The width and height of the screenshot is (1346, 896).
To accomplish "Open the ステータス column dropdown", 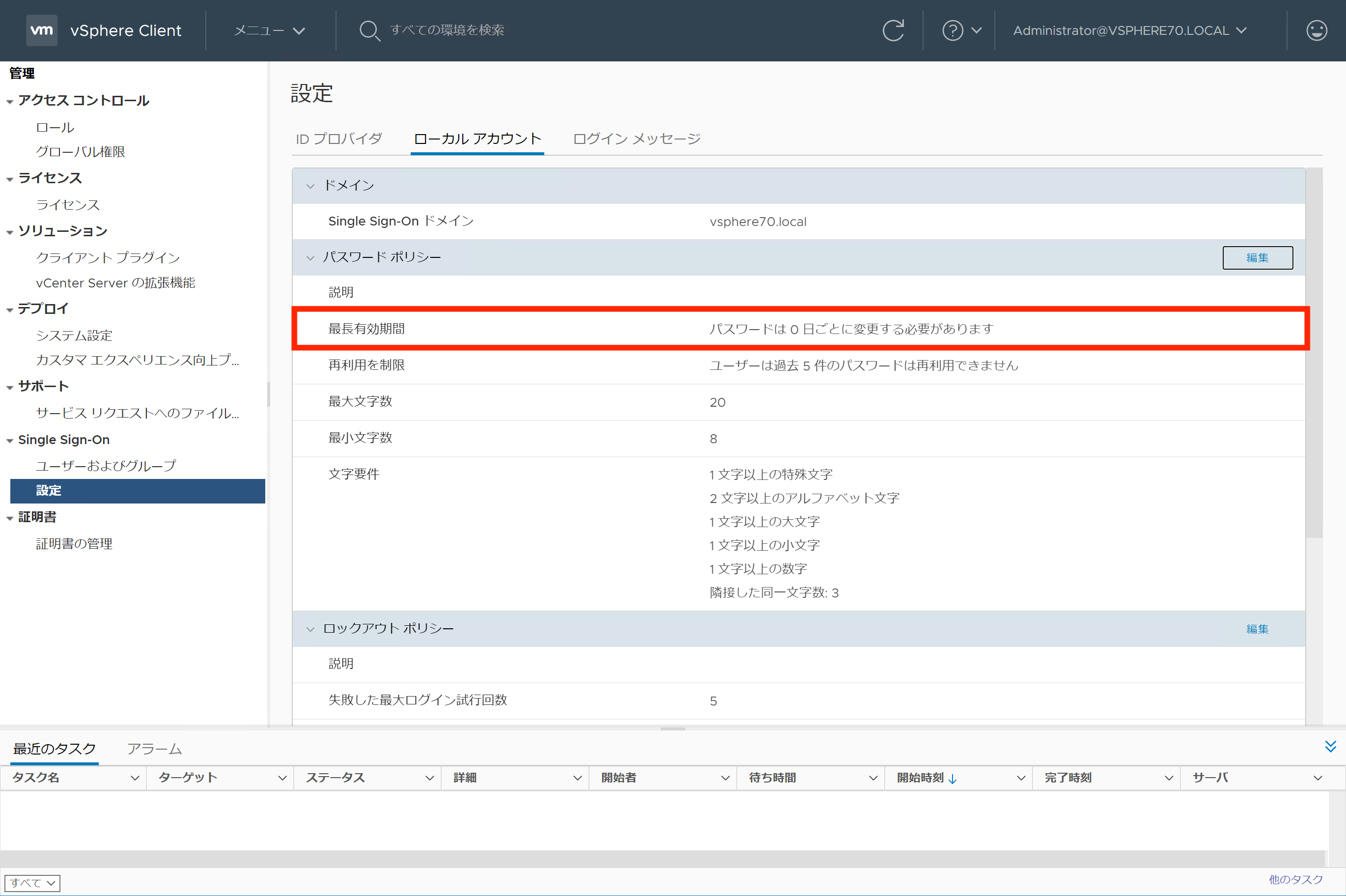I will pyautogui.click(x=430, y=778).
